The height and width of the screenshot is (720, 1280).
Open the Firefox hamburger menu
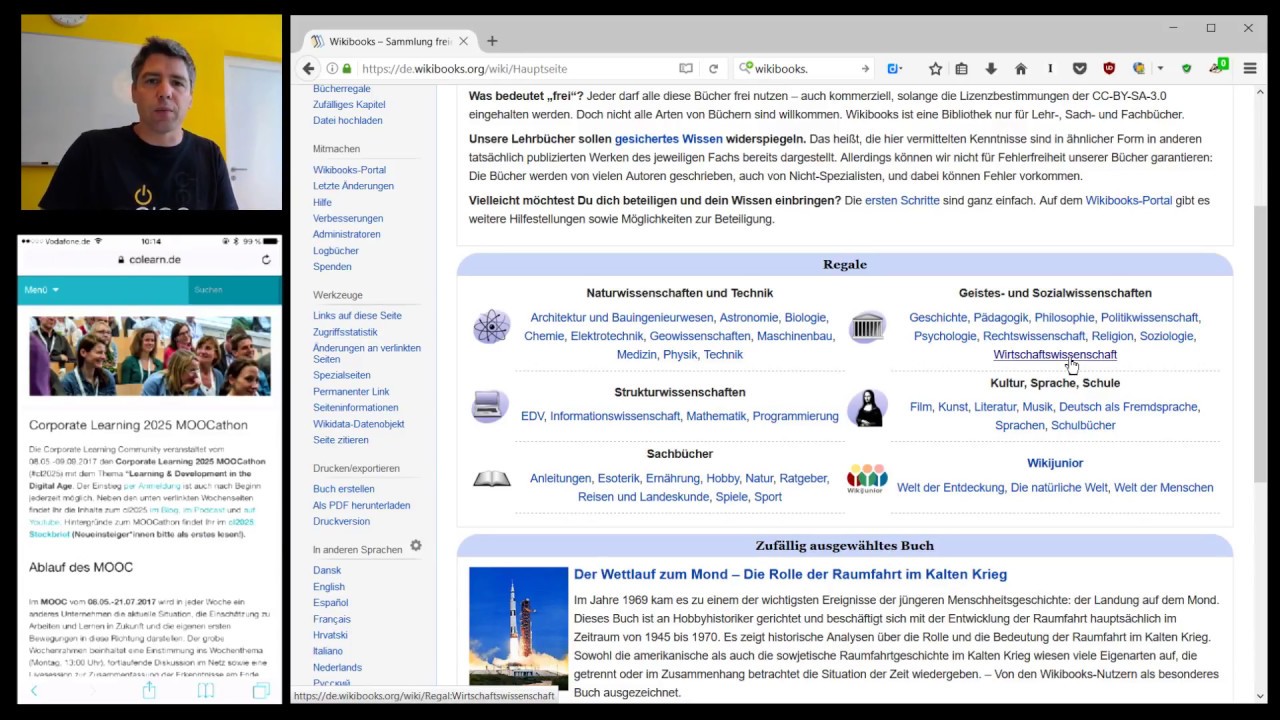(x=1250, y=69)
